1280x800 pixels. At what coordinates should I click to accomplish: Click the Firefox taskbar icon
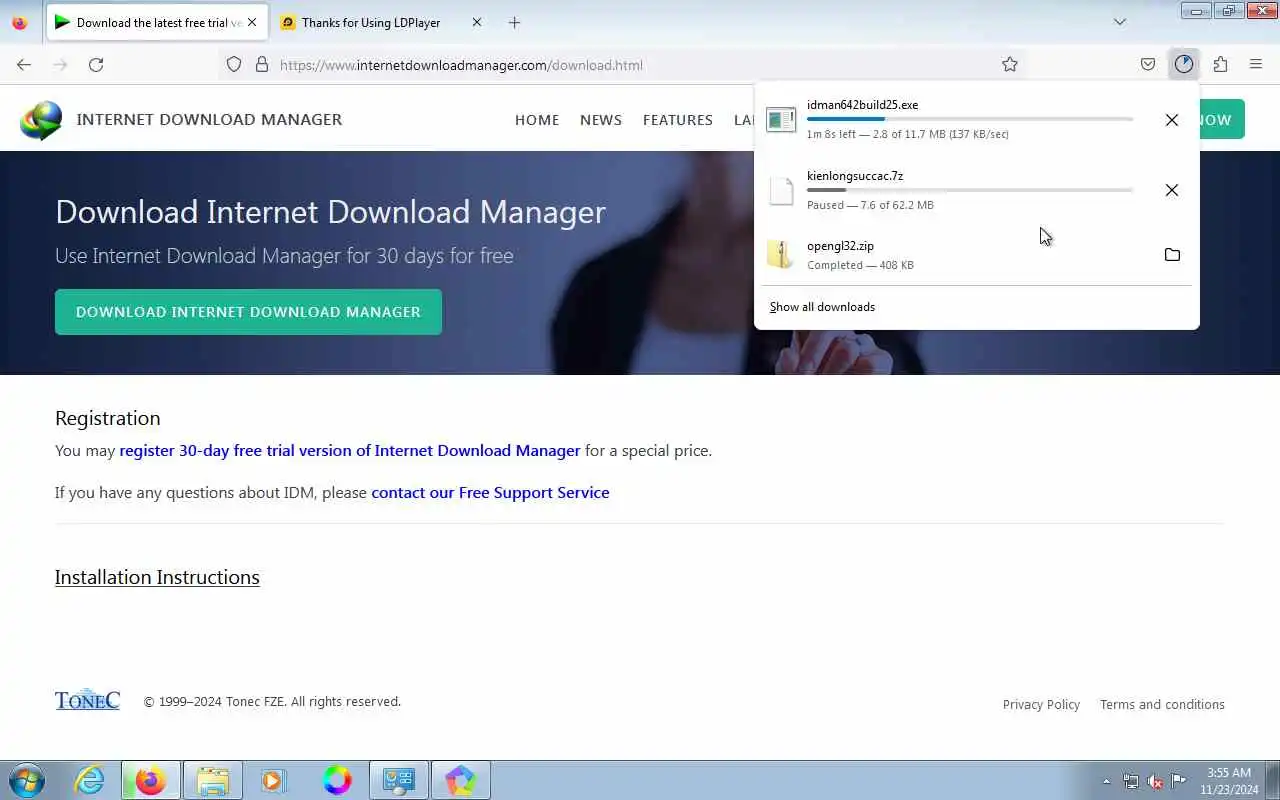[x=151, y=780]
